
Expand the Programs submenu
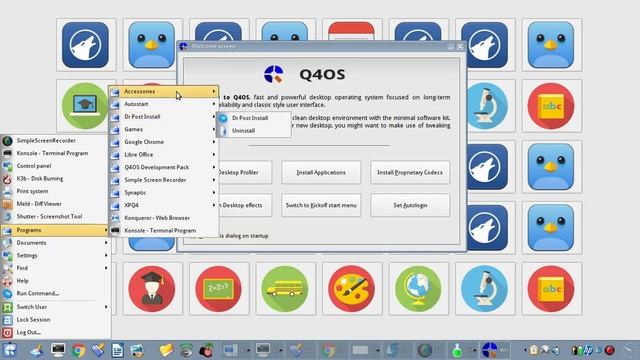tap(55, 230)
